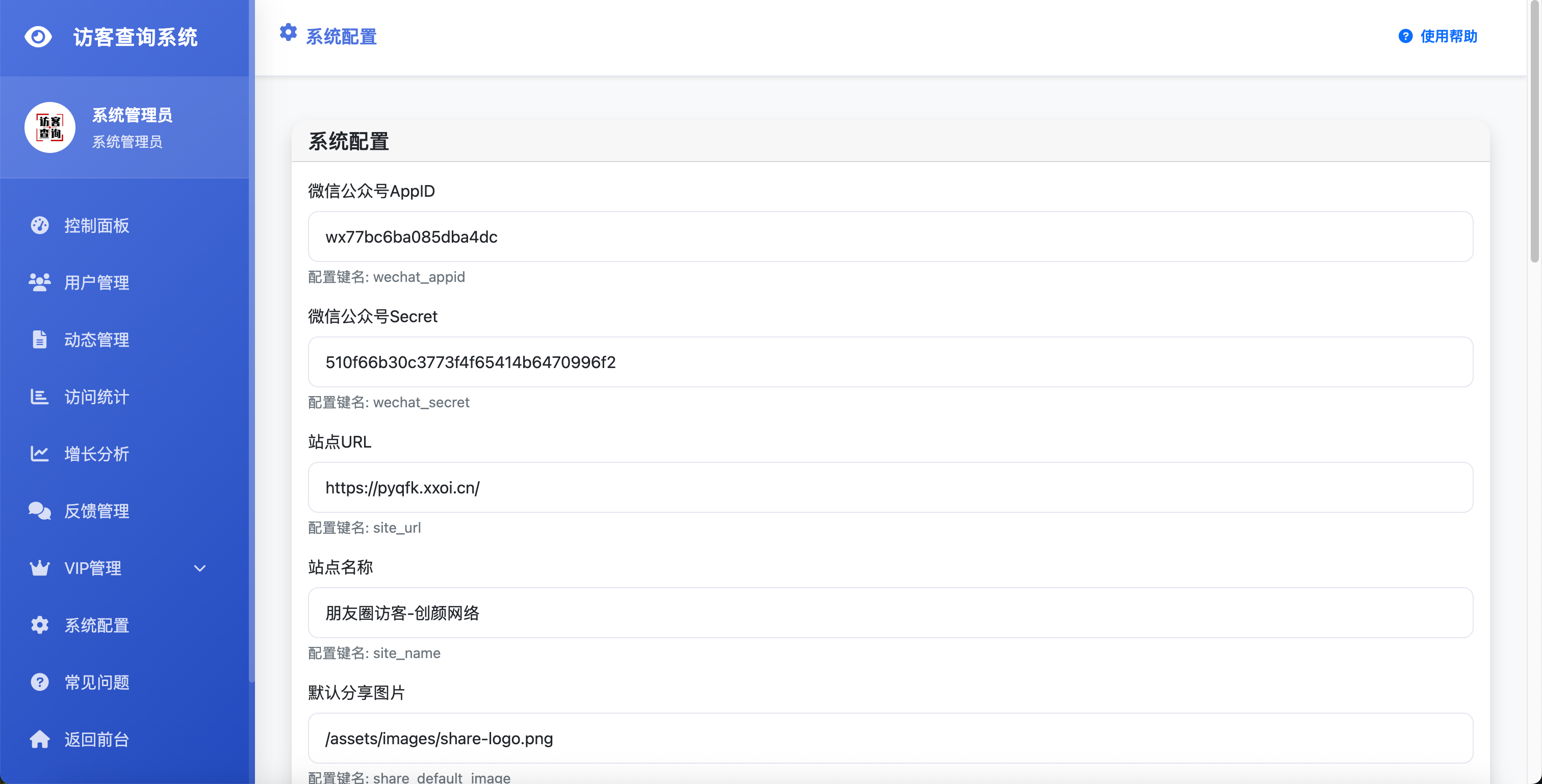Click the users group icon for 用户管理
1542x784 pixels.
point(39,282)
